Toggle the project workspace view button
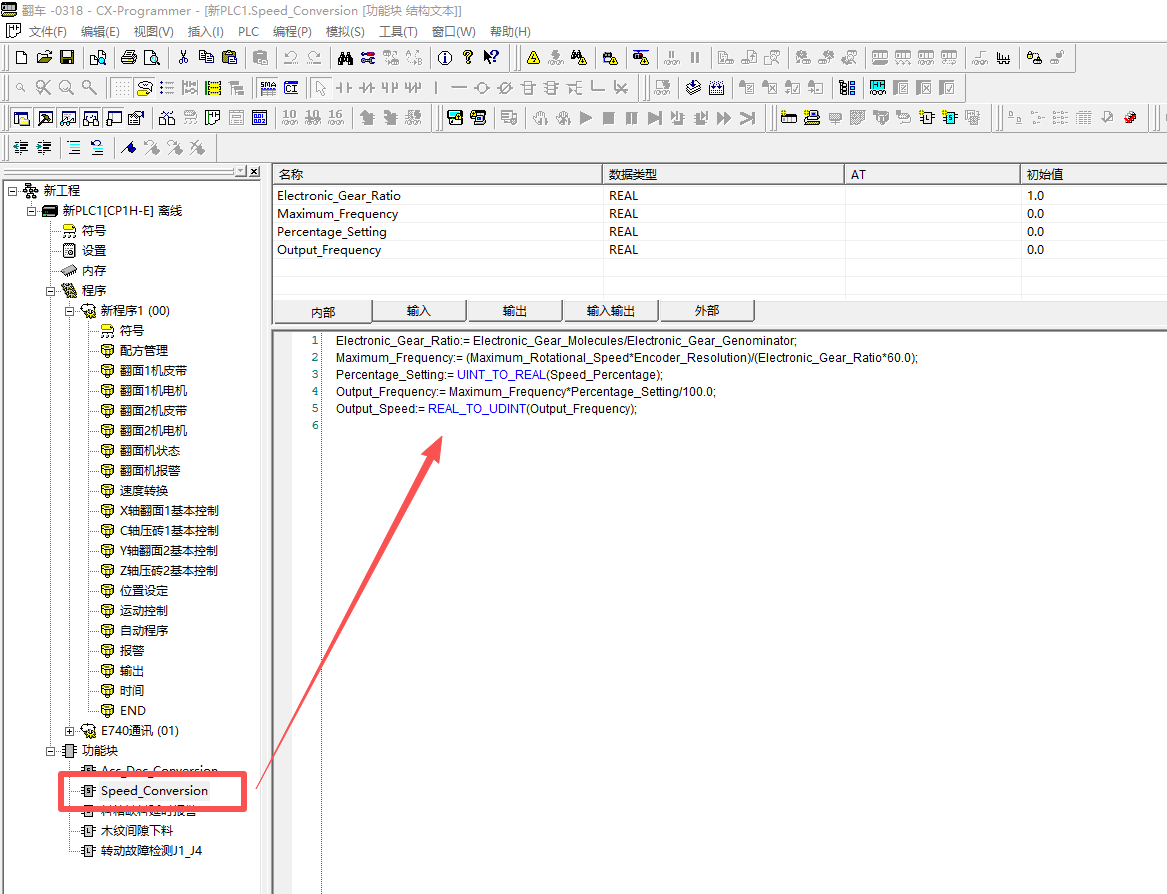This screenshot has height=894, width=1167. point(21,118)
